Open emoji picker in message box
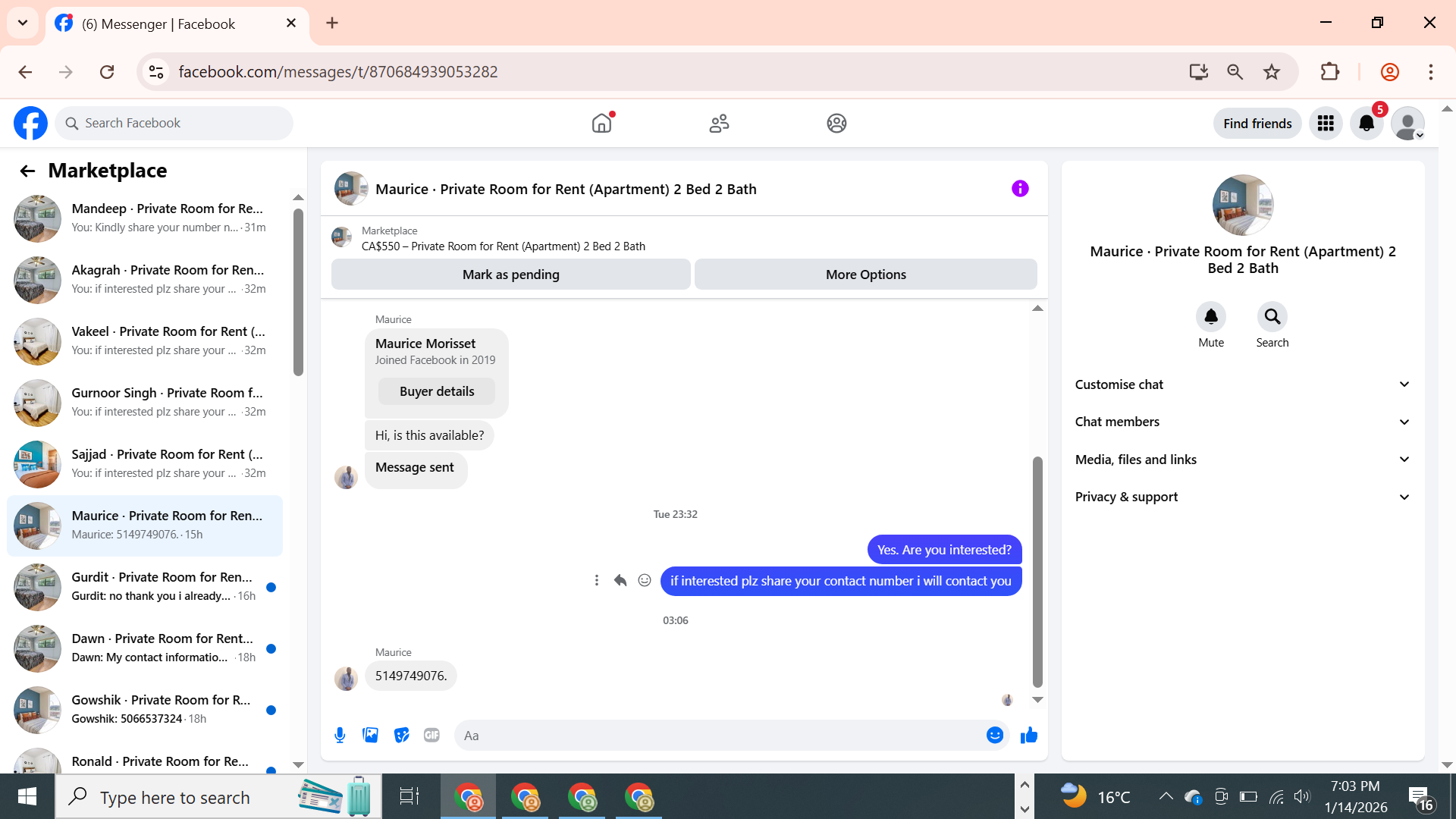The width and height of the screenshot is (1456, 819). [x=994, y=735]
